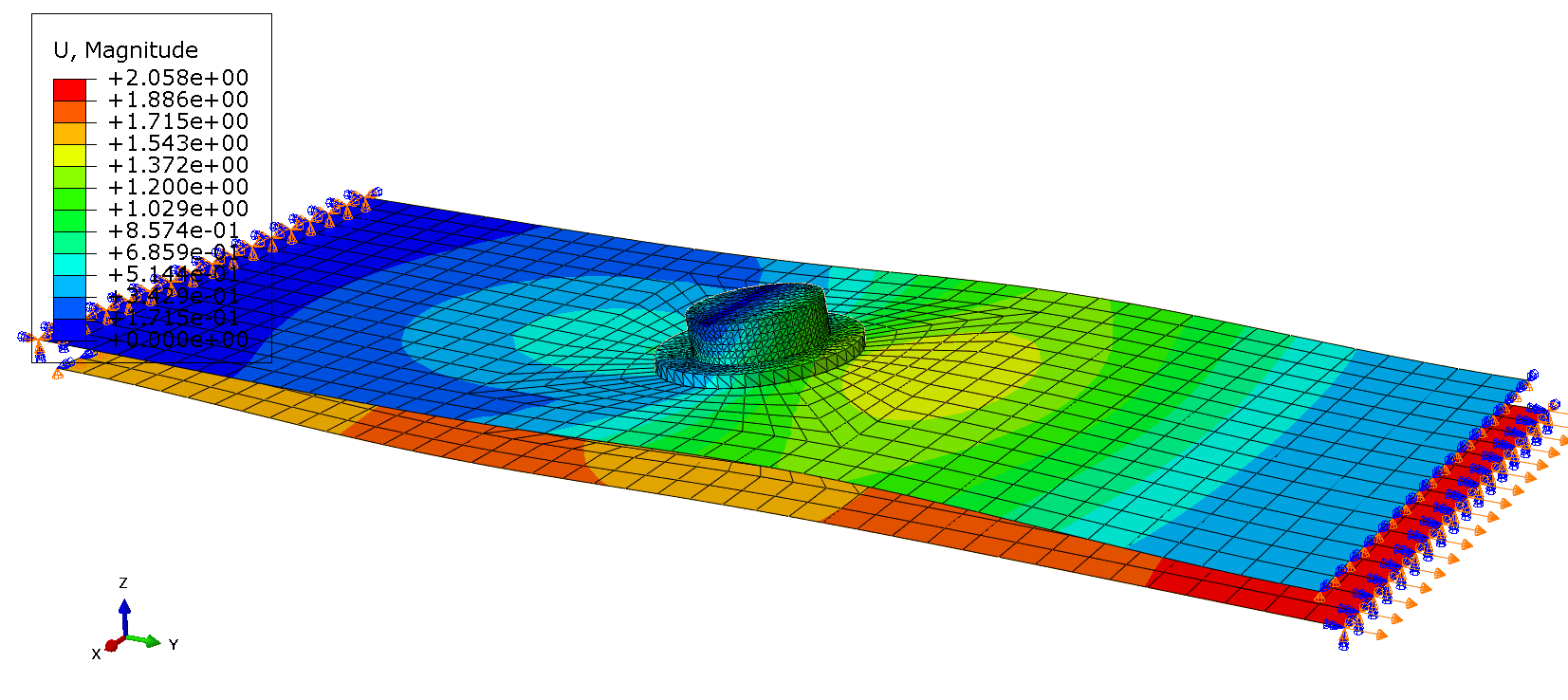The image size is (1568, 700).
Task: Pick the amber legend color swatch
Action: point(69,133)
